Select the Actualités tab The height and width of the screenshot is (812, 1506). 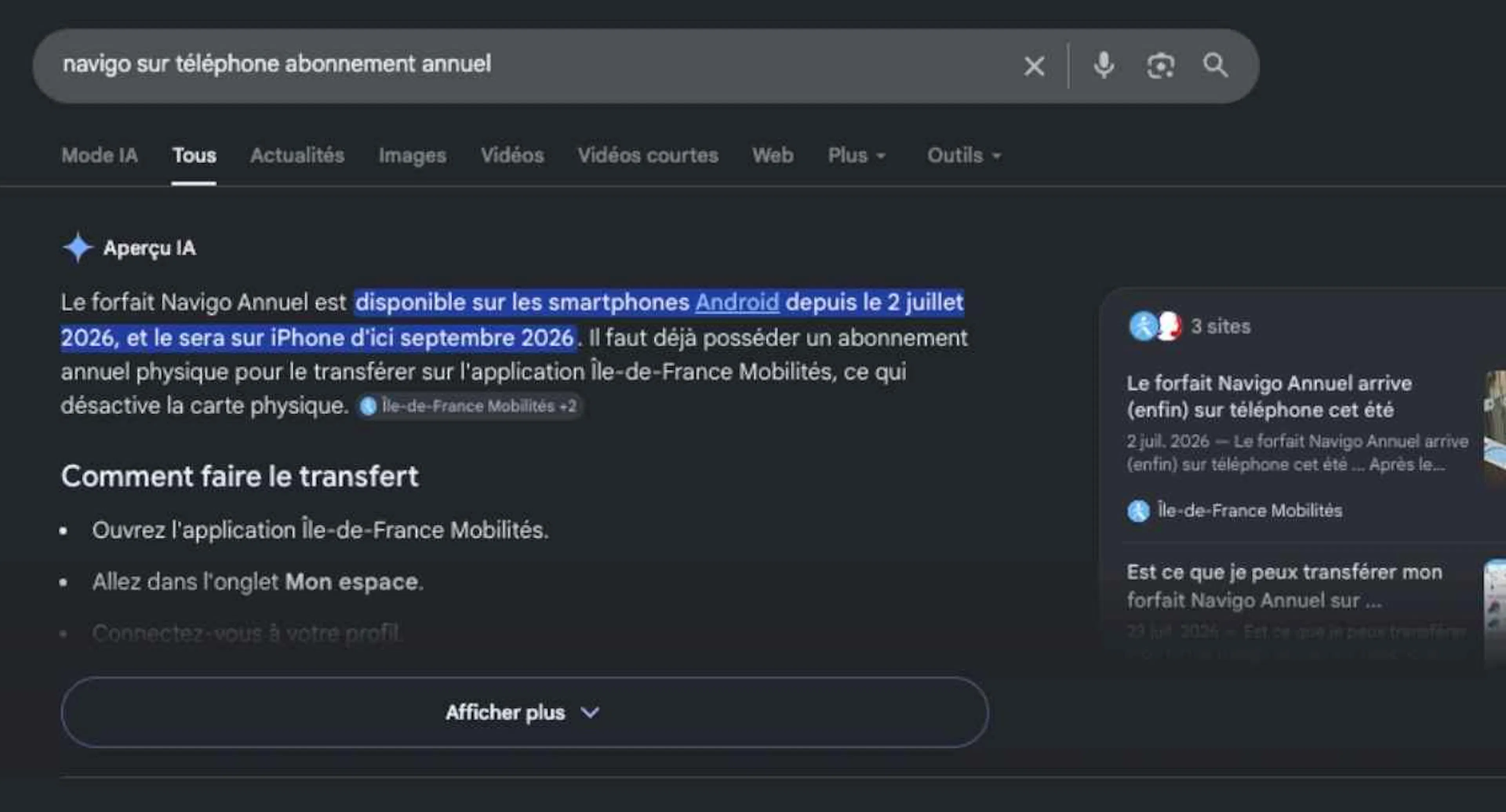pyautogui.click(x=297, y=156)
